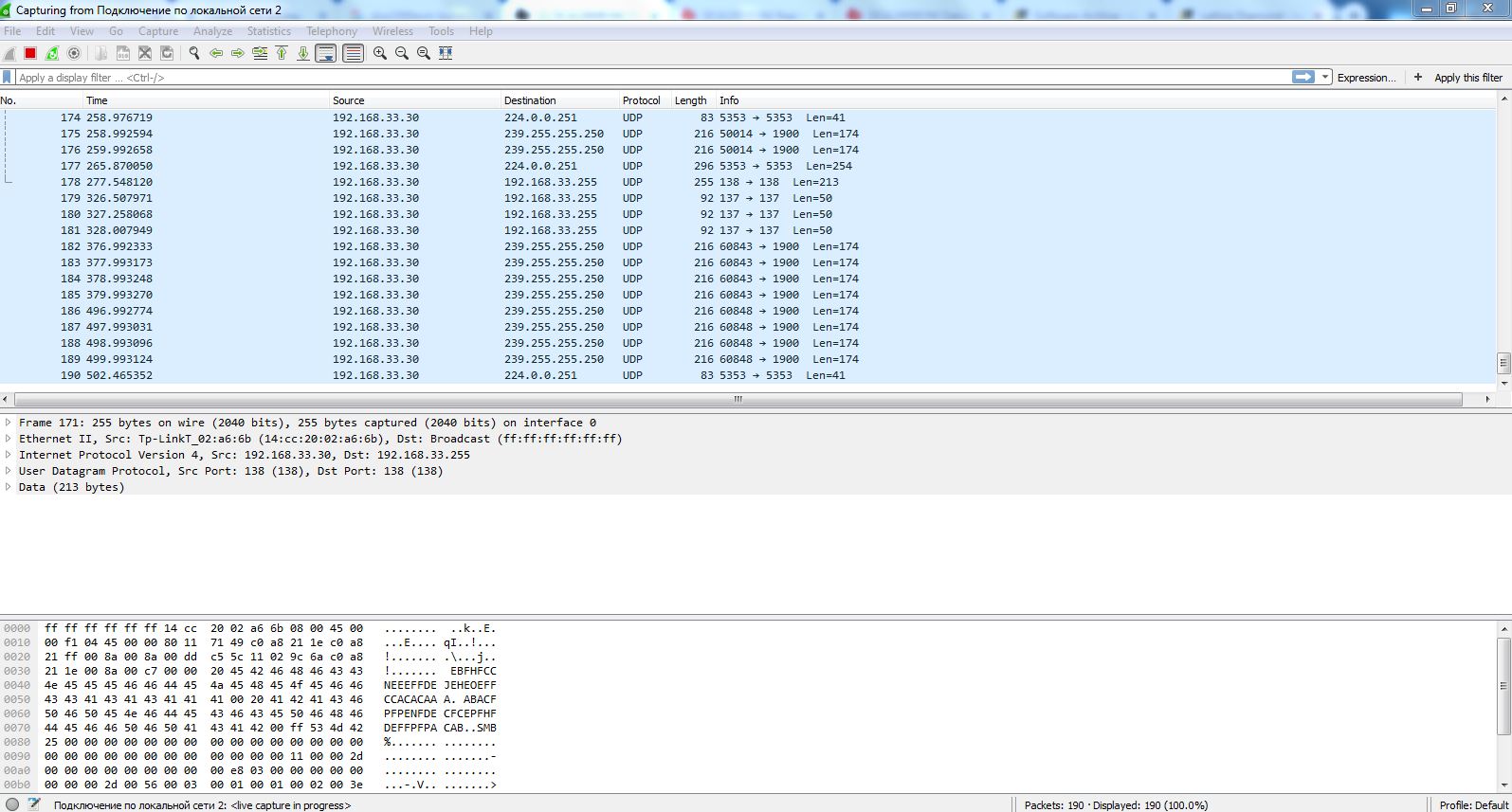Select packet 190 in the list
1512x812 pixels.
click(748, 375)
